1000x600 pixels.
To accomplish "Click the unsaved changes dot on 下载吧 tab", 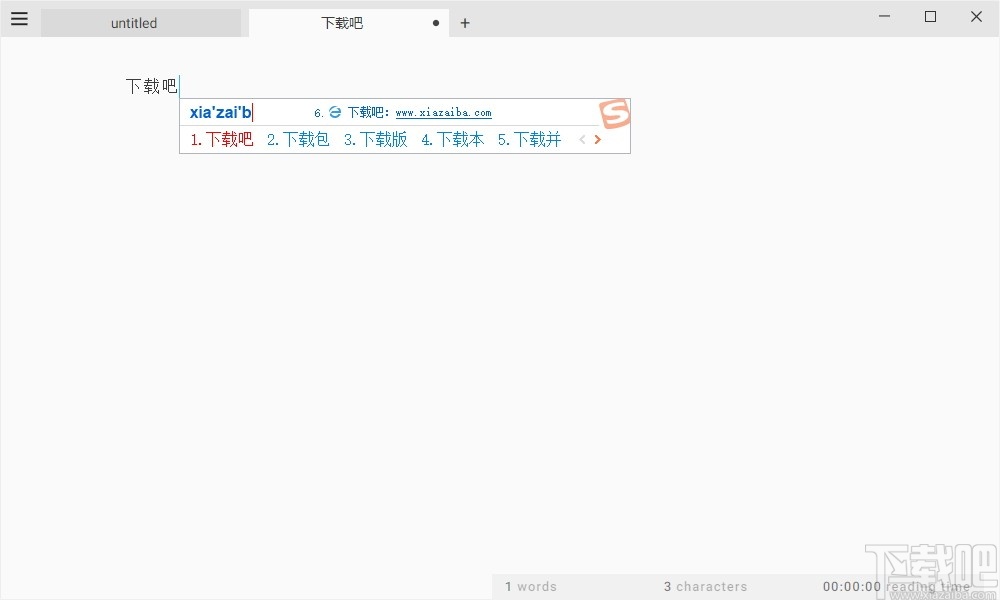I will click(x=435, y=22).
